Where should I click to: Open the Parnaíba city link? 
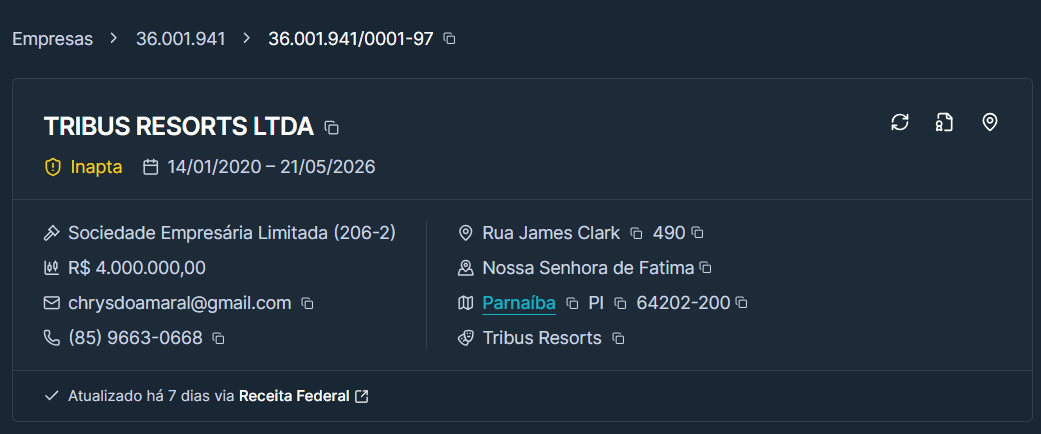519,303
